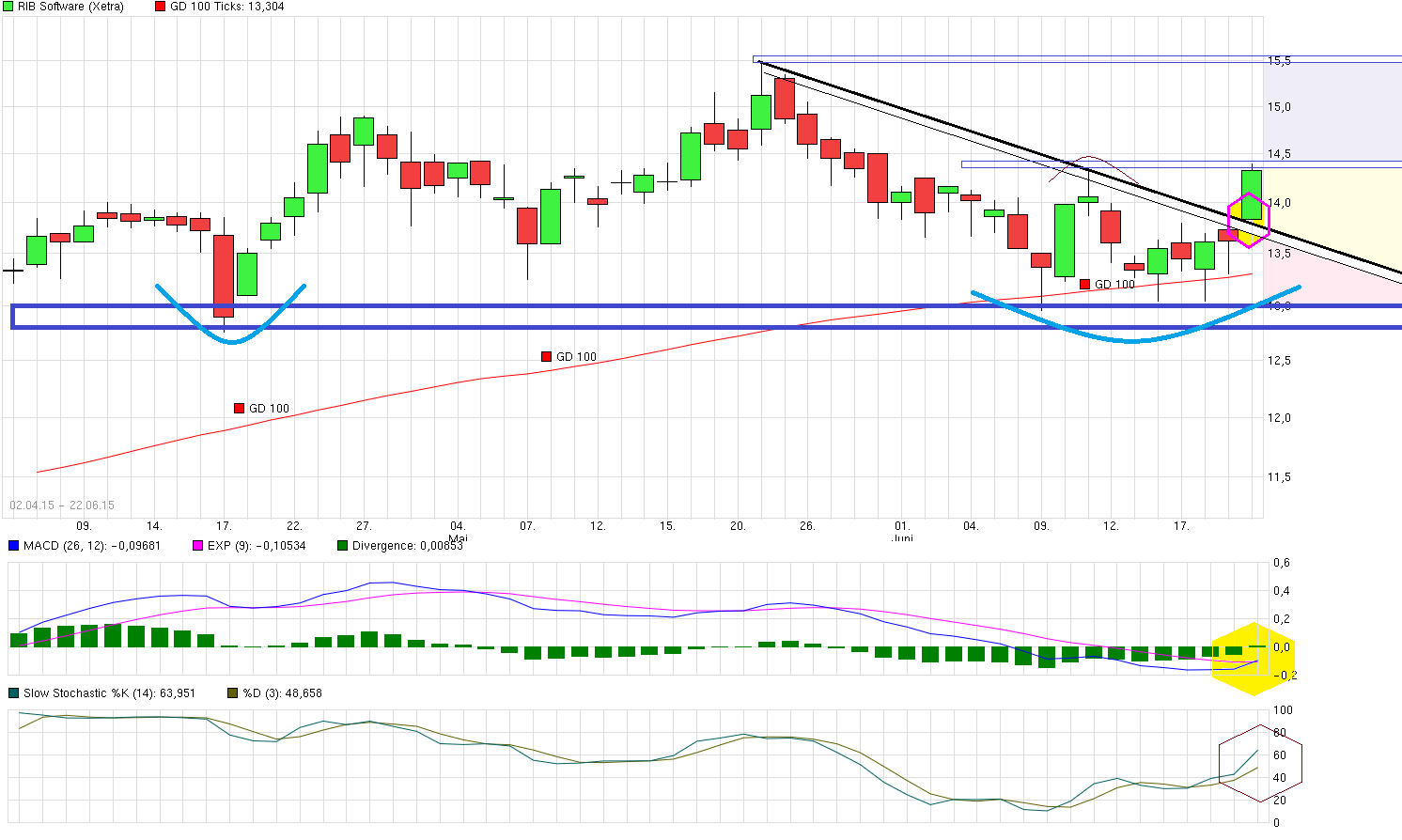Click the date range '02.04.15 - 22.06.15'
1402x840 pixels.
(x=62, y=506)
